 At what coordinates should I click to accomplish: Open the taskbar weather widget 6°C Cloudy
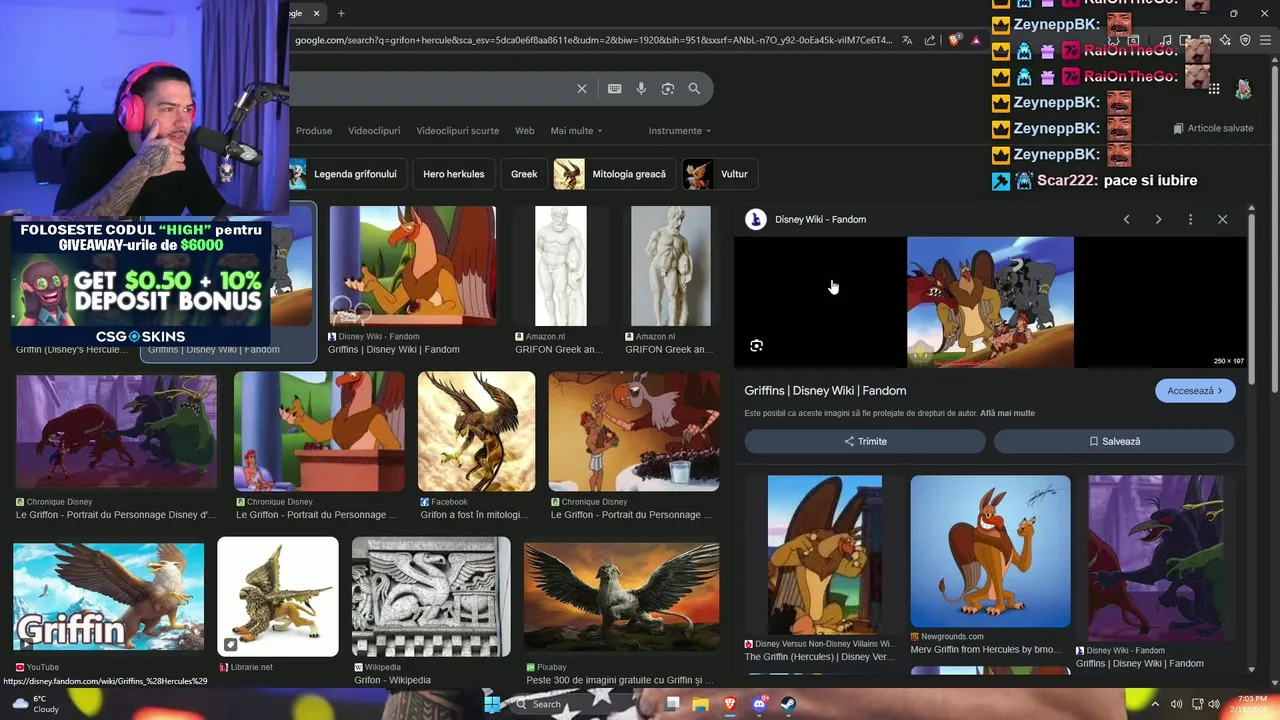(35, 704)
